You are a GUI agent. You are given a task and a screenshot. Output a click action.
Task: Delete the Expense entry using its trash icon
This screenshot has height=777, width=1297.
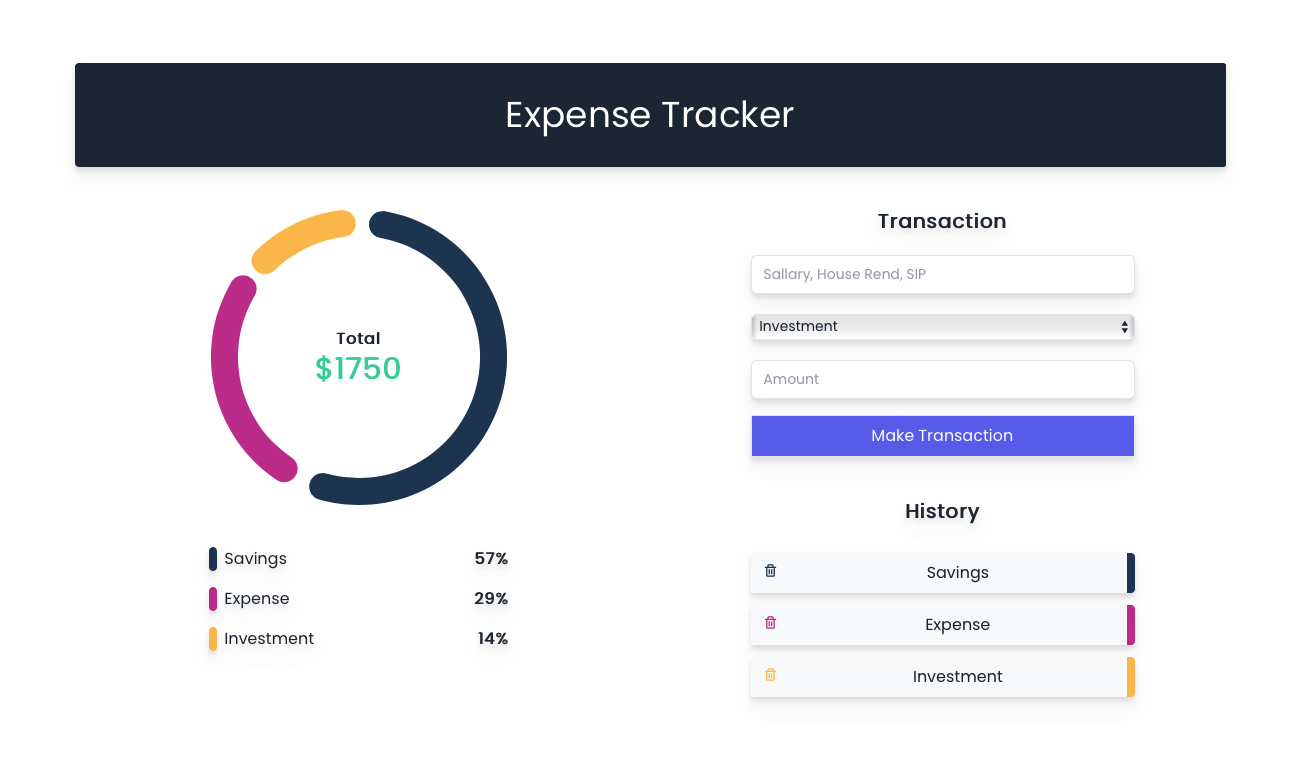tap(770, 622)
